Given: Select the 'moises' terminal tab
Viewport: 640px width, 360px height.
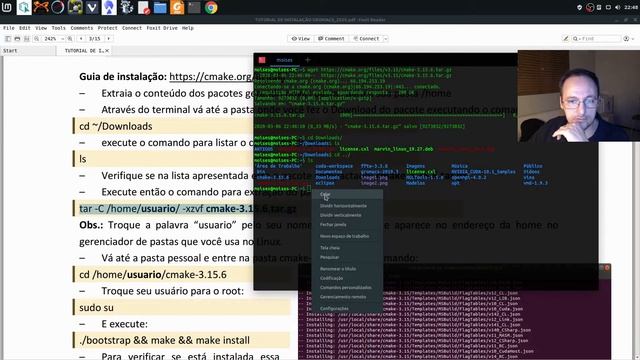Looking at the screenshot, I should click(x=284, y=60).
